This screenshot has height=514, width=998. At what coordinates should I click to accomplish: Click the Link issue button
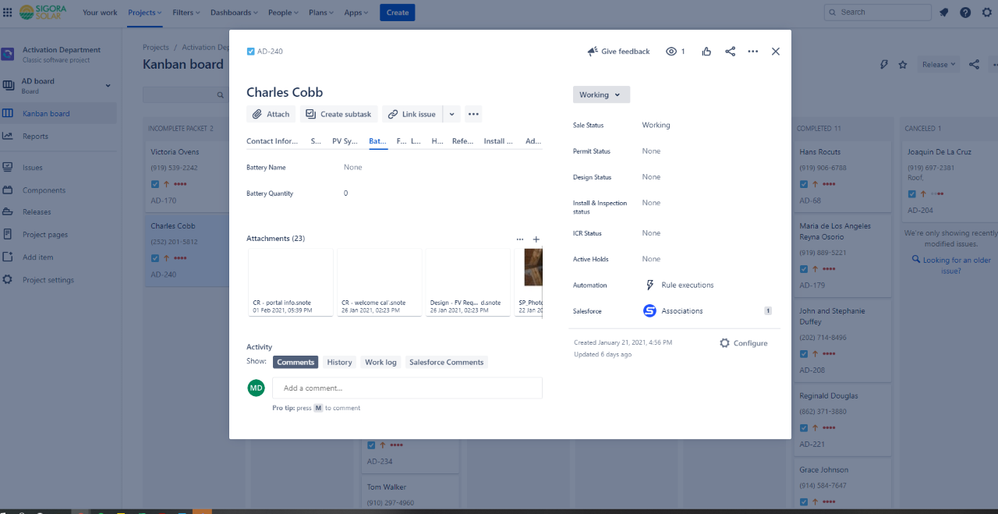tap(412, 114)
